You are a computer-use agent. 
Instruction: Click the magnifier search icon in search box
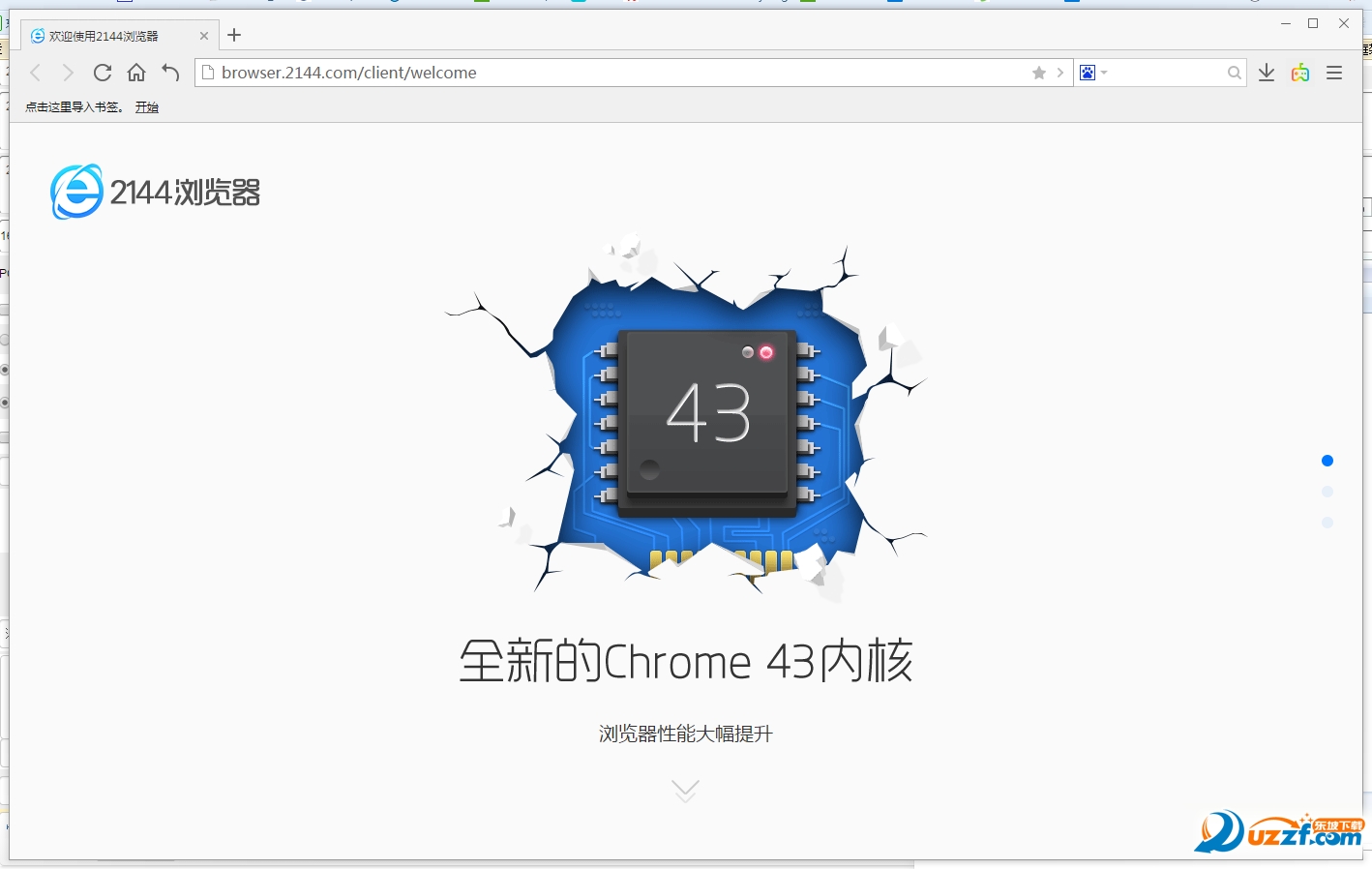pos(1234,73)
